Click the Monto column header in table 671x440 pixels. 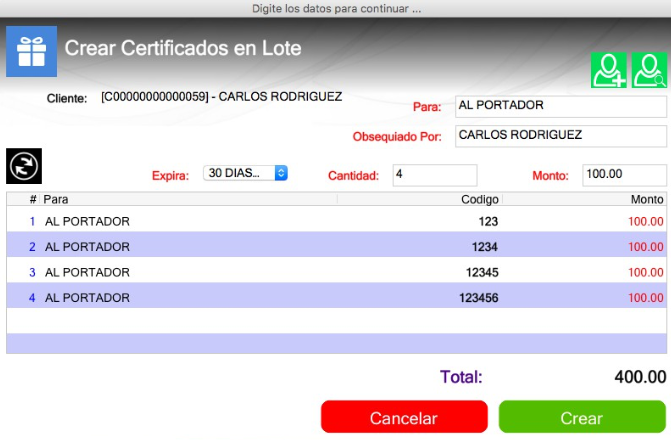[x=585, y=199]
